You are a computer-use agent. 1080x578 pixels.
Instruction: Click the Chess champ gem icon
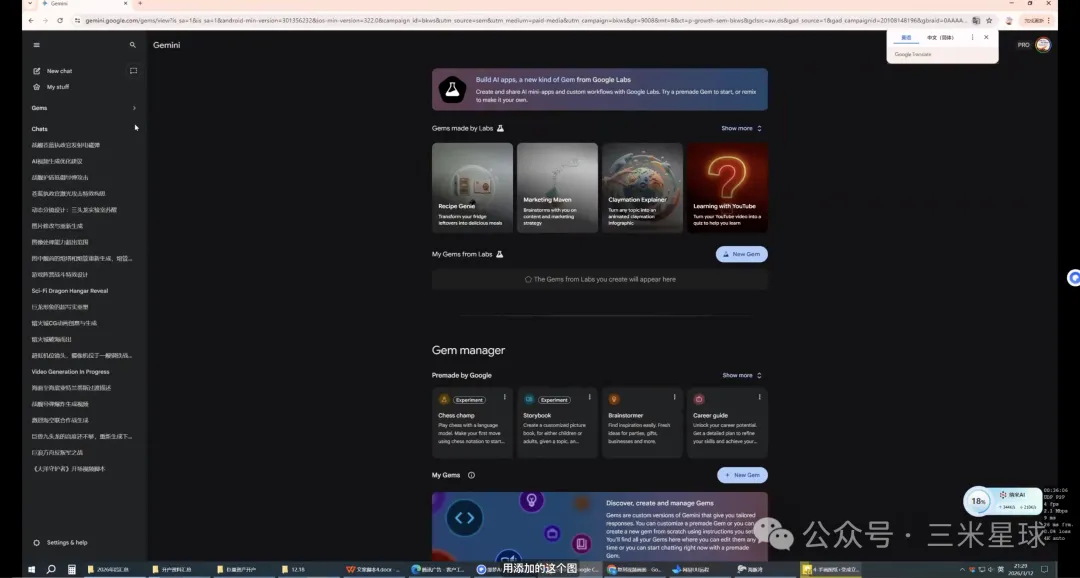tap(444, 399)
